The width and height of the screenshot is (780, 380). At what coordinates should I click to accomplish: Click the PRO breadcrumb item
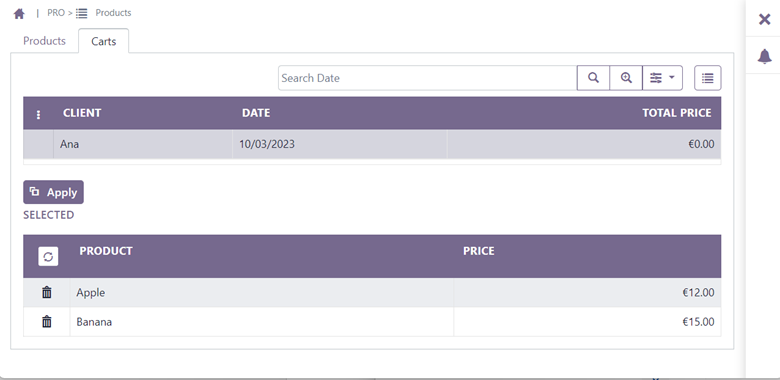point(56,13)
